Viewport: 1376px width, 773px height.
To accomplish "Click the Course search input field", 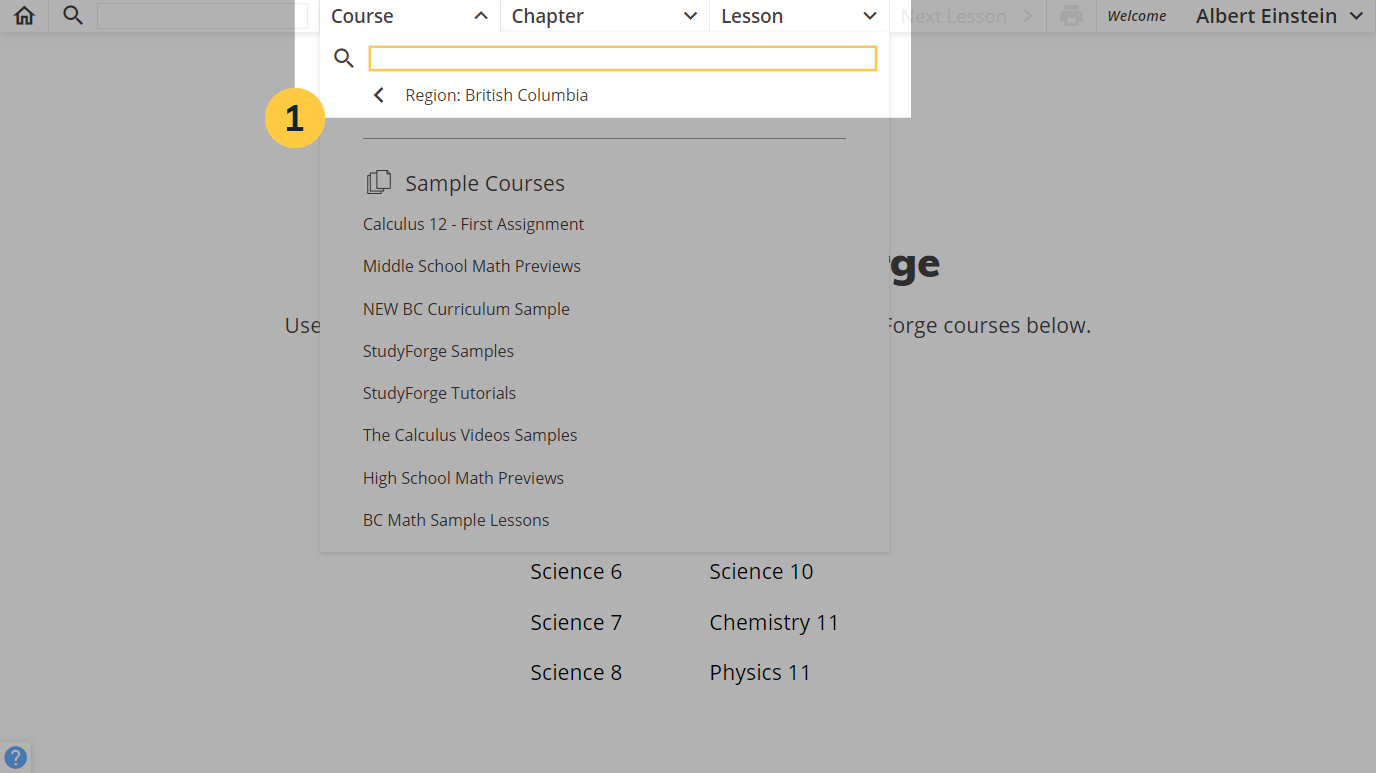I will [623, 58].
